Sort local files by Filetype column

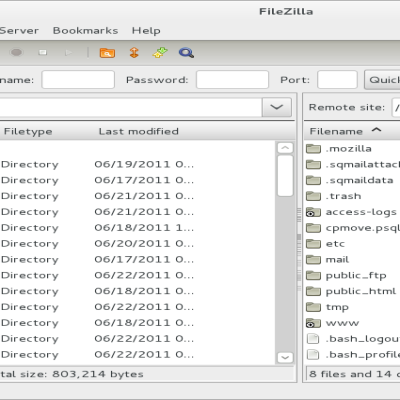tap(28, 131)
